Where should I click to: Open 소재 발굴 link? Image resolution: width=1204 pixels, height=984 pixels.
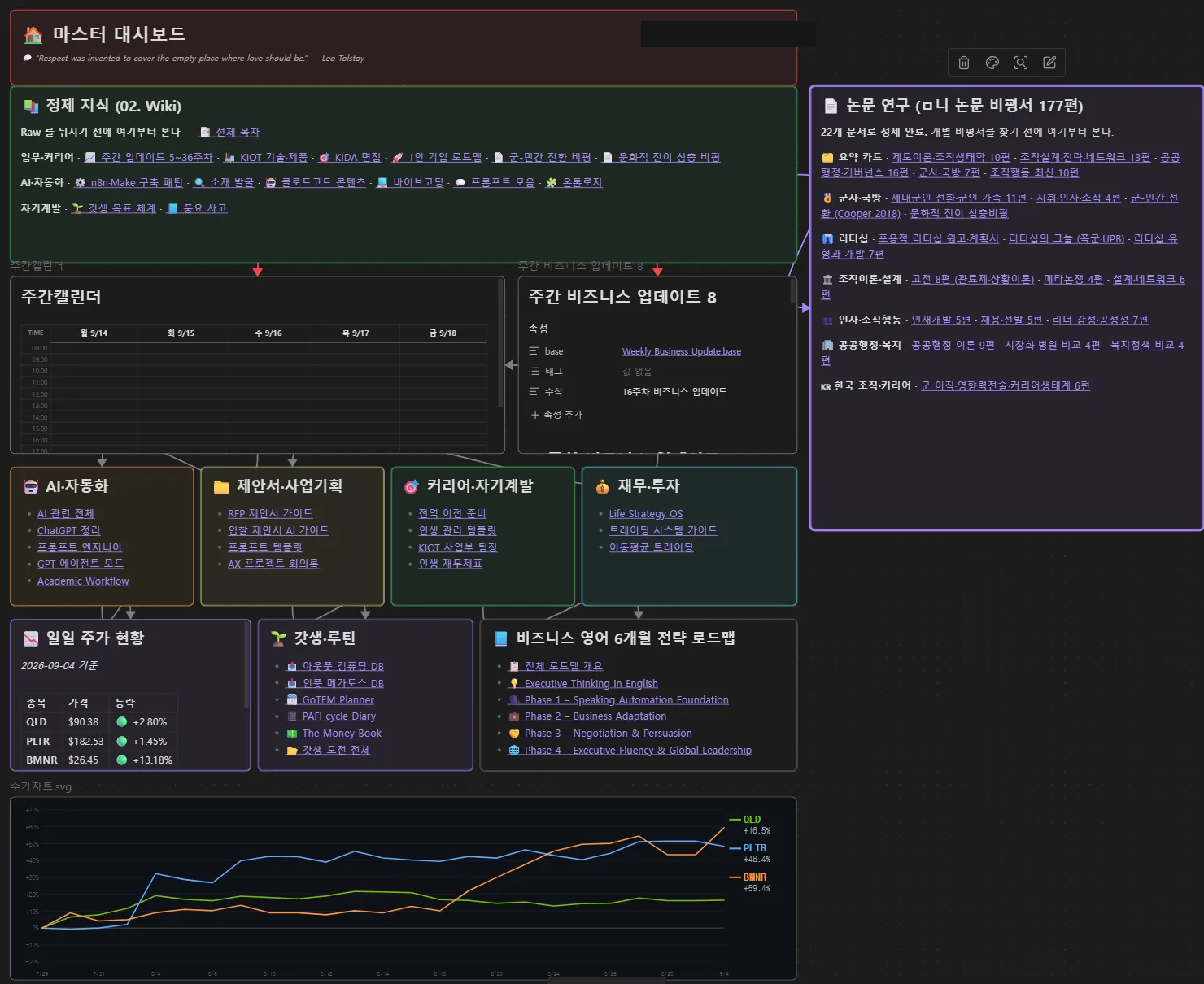point(232,182)
